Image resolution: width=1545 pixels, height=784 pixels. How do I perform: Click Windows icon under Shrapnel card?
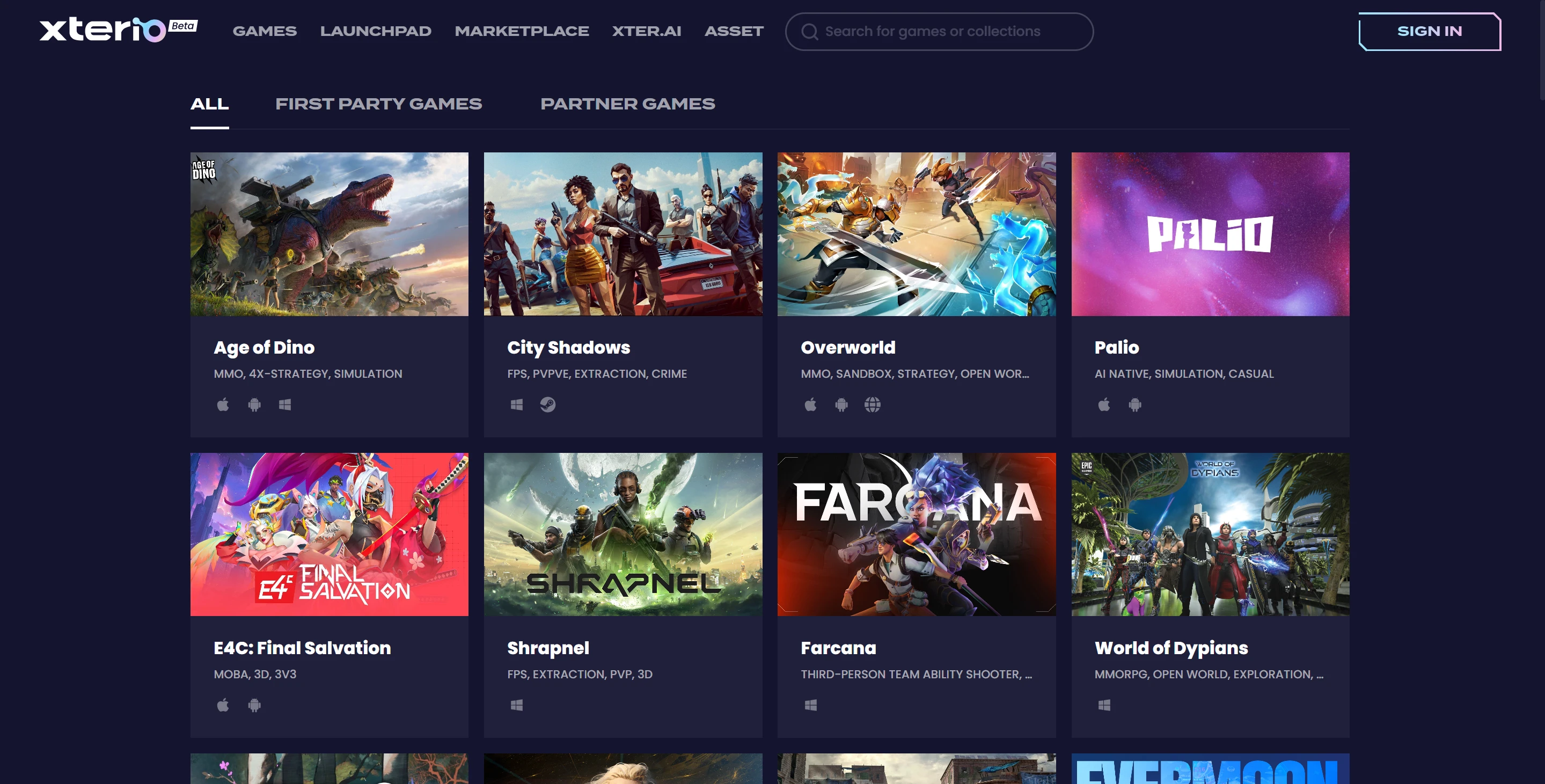(516, 706)
